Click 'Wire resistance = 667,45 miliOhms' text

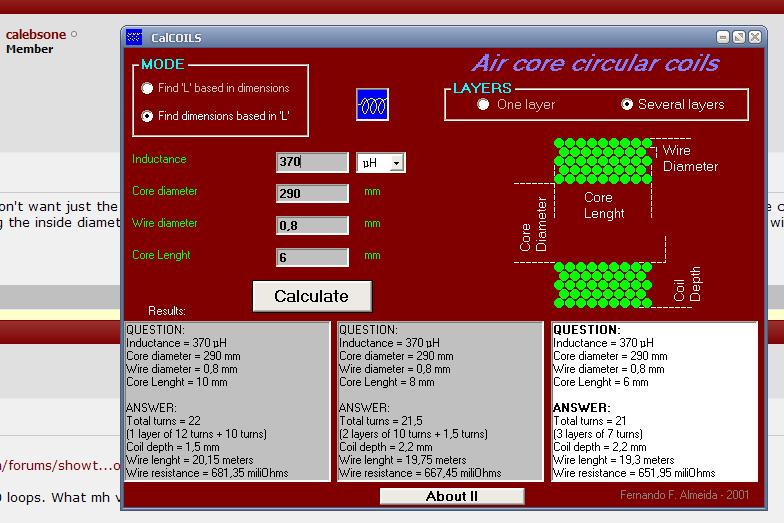click(420, 473)
